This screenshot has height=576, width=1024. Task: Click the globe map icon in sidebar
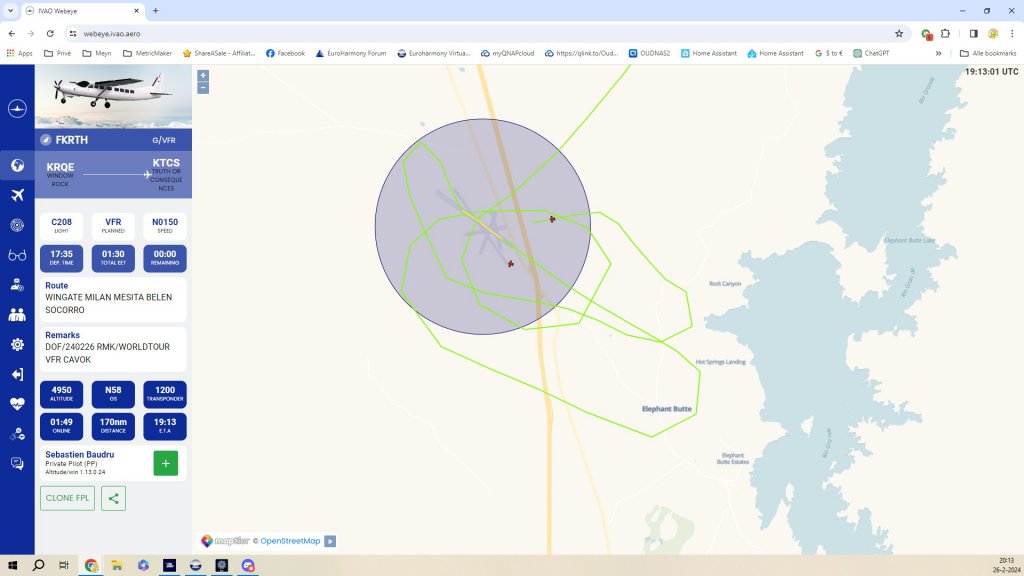pyautogui.click(x=17, y=165)
